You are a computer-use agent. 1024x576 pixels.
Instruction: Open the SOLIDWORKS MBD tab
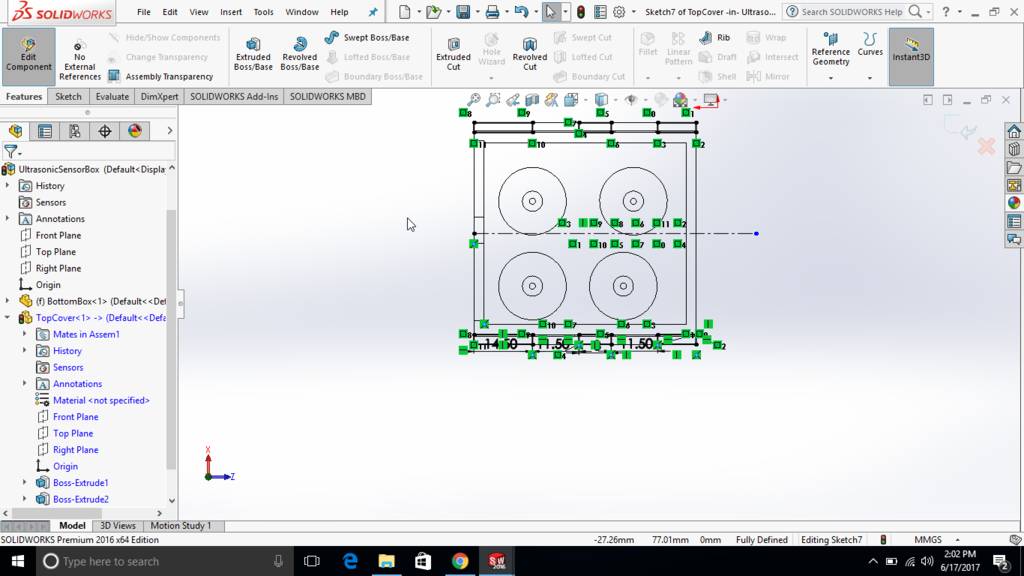[x=328, y=96]
